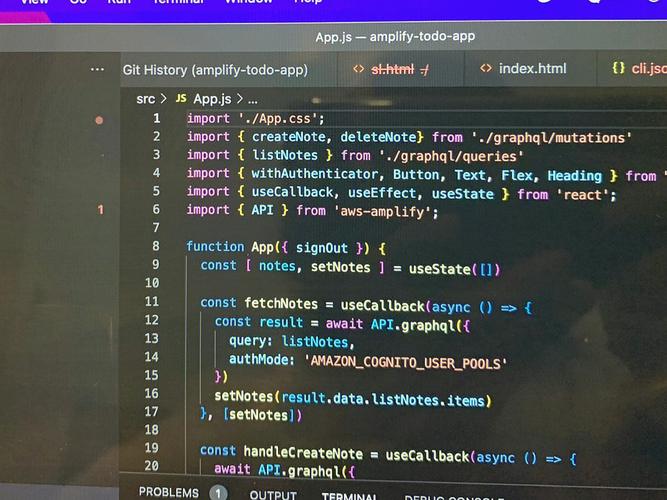Click 'deleteNote' in the line 2 import

(378, 137)
